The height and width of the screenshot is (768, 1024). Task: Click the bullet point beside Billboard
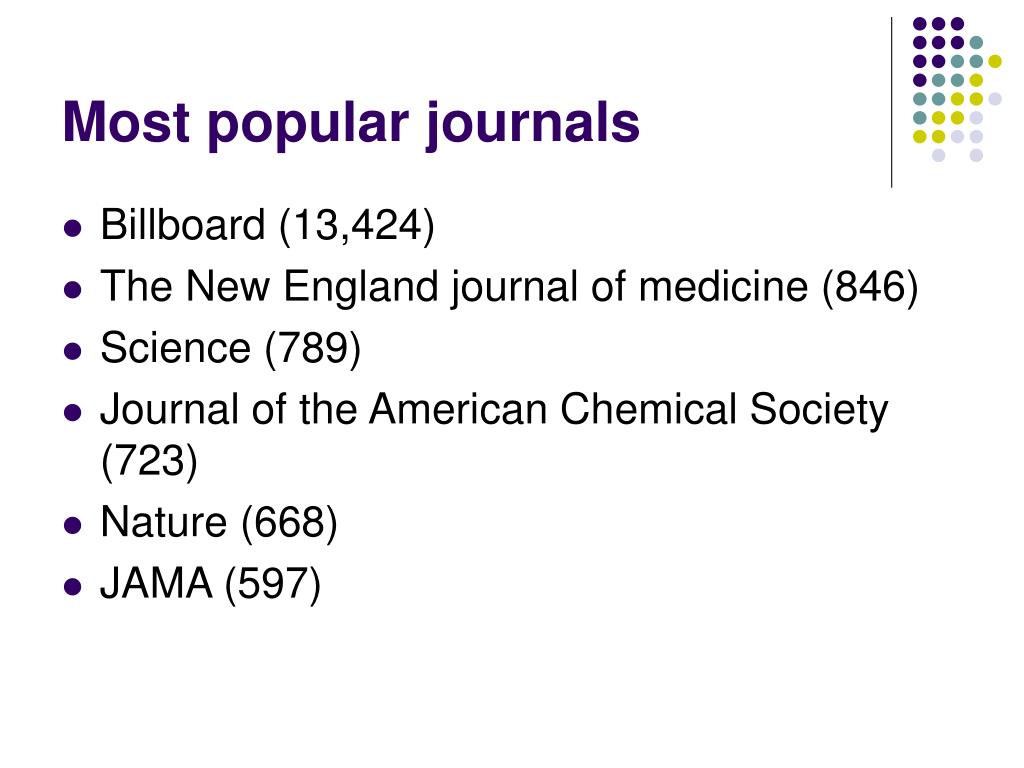(73, 229)
